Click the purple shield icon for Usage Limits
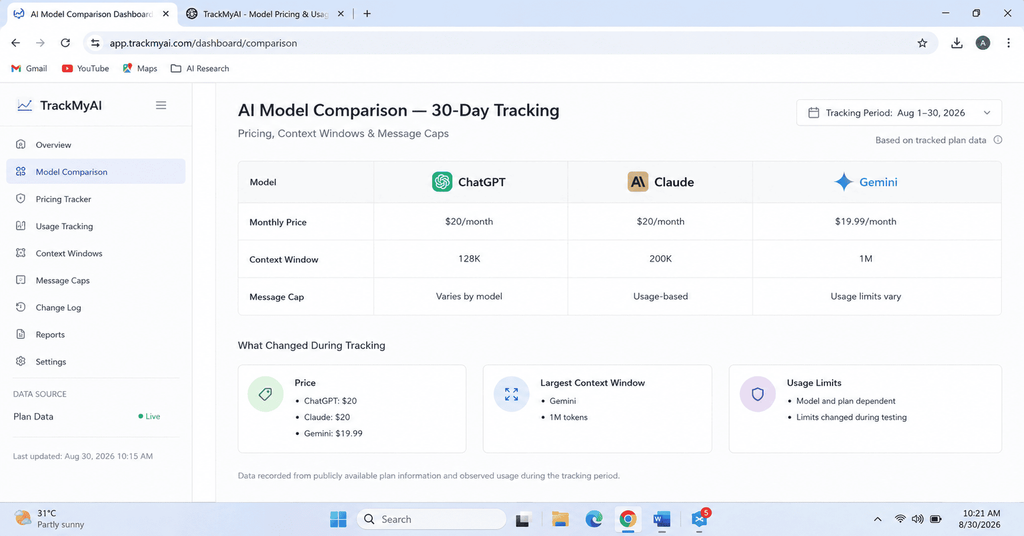Viewport: 1024px width, 536px height. (758, 394)
